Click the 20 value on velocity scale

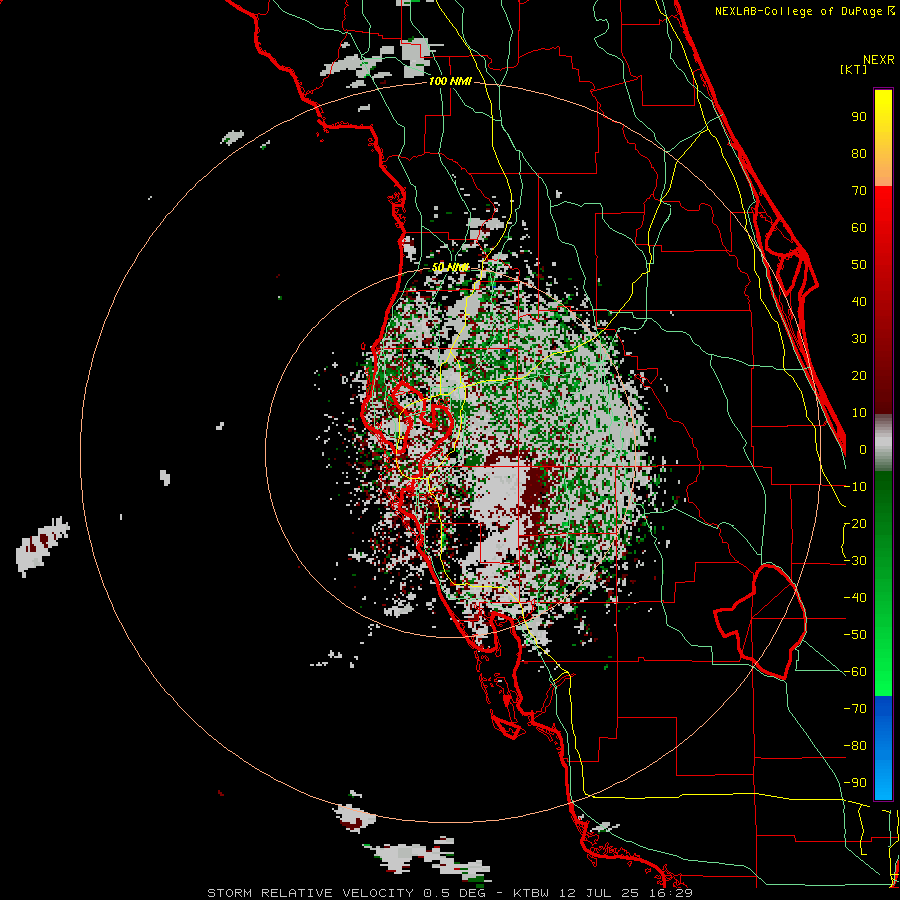(x=859, y=375)
